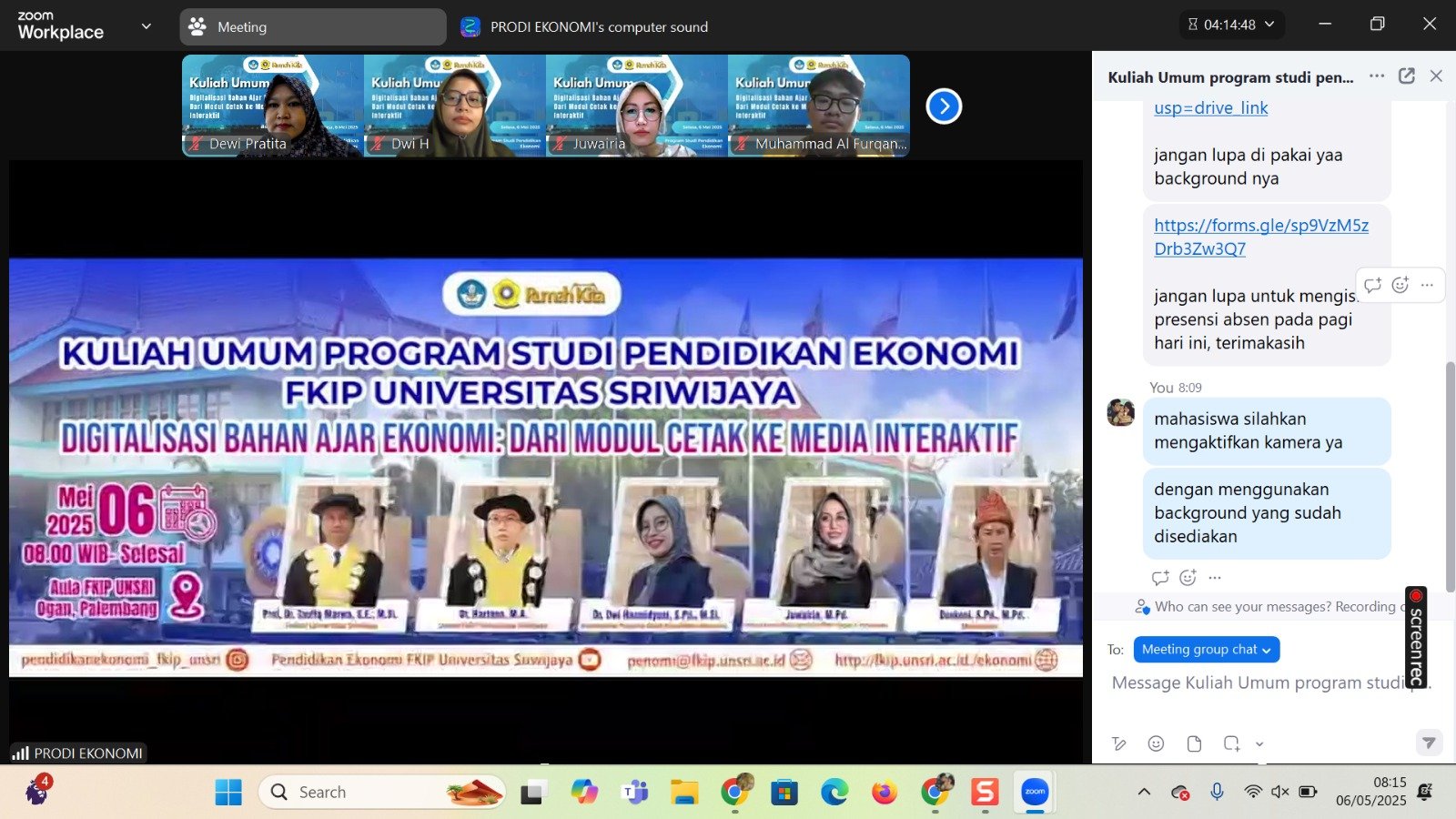
Task: Show next participants with the arrow button
Action: [944, 106]
